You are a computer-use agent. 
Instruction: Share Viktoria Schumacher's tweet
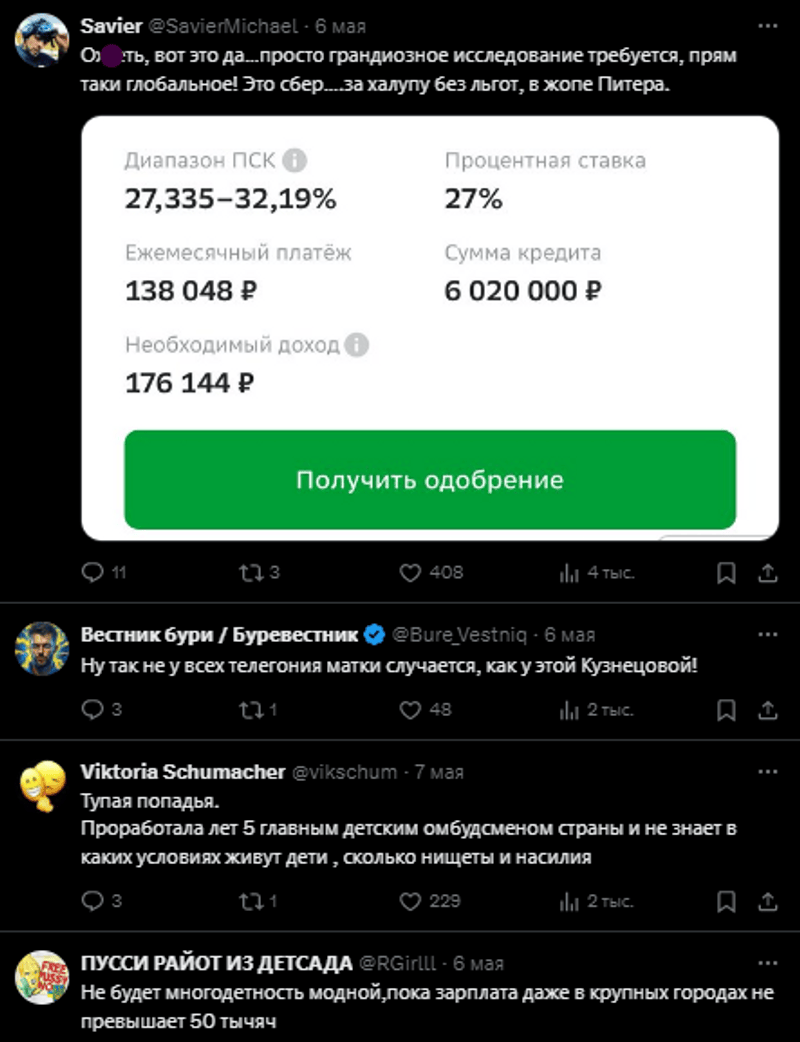pyautogui.click(x=768, y=901)
